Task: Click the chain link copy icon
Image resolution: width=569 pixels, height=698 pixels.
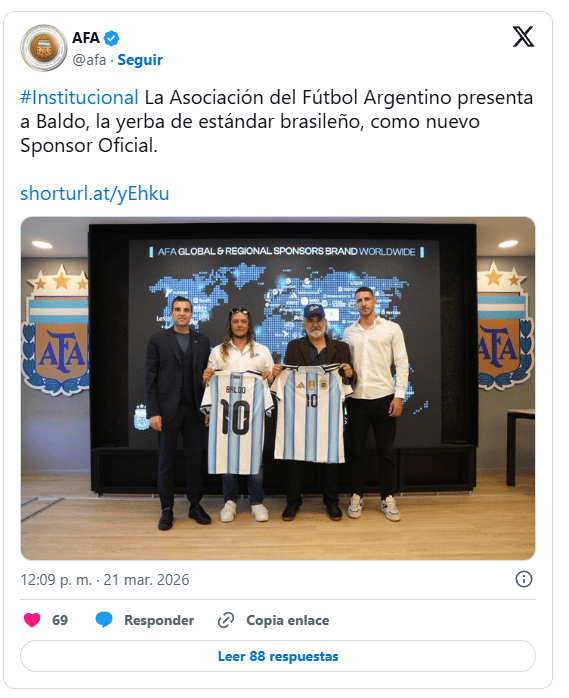Action: pos(226,620)
